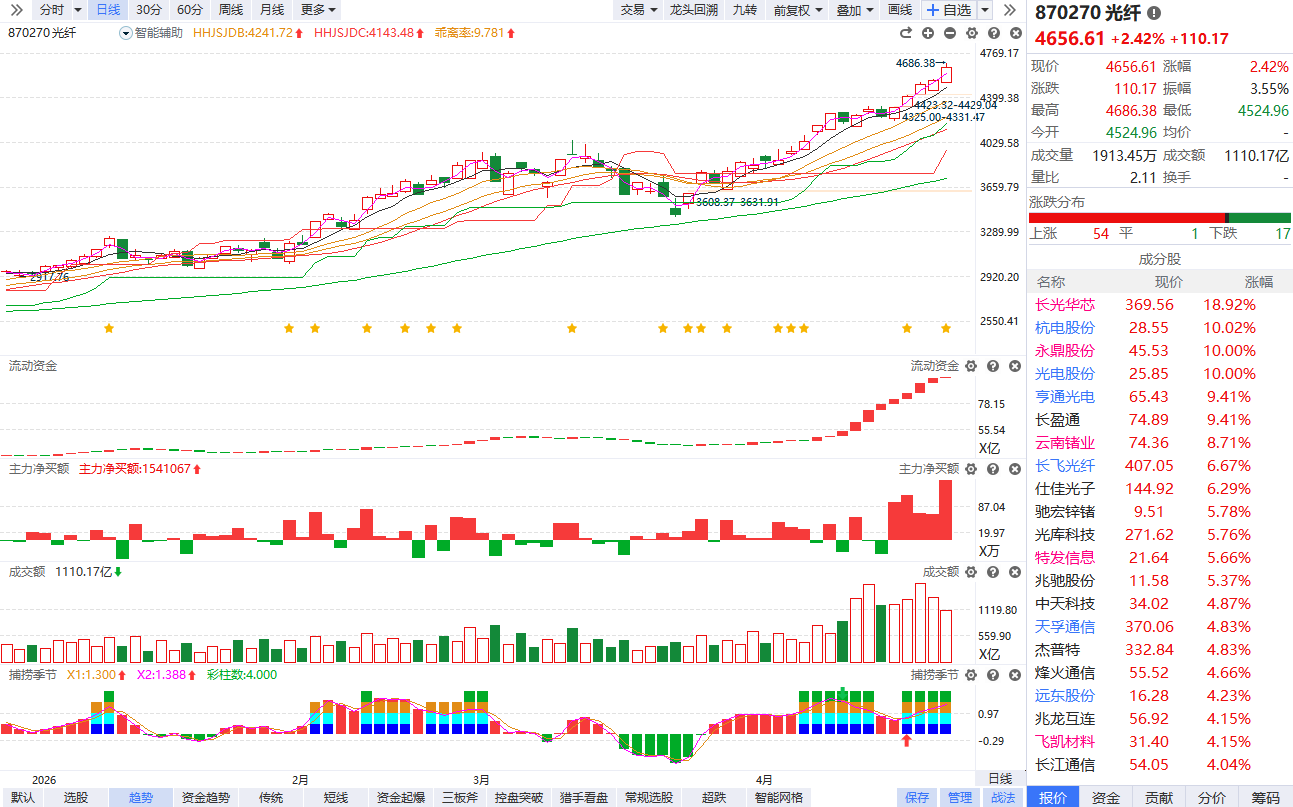Viewport: 1293px width, 807px height.
Task: Open the 日线 period selector at bottom right
Action: (999, 779)
